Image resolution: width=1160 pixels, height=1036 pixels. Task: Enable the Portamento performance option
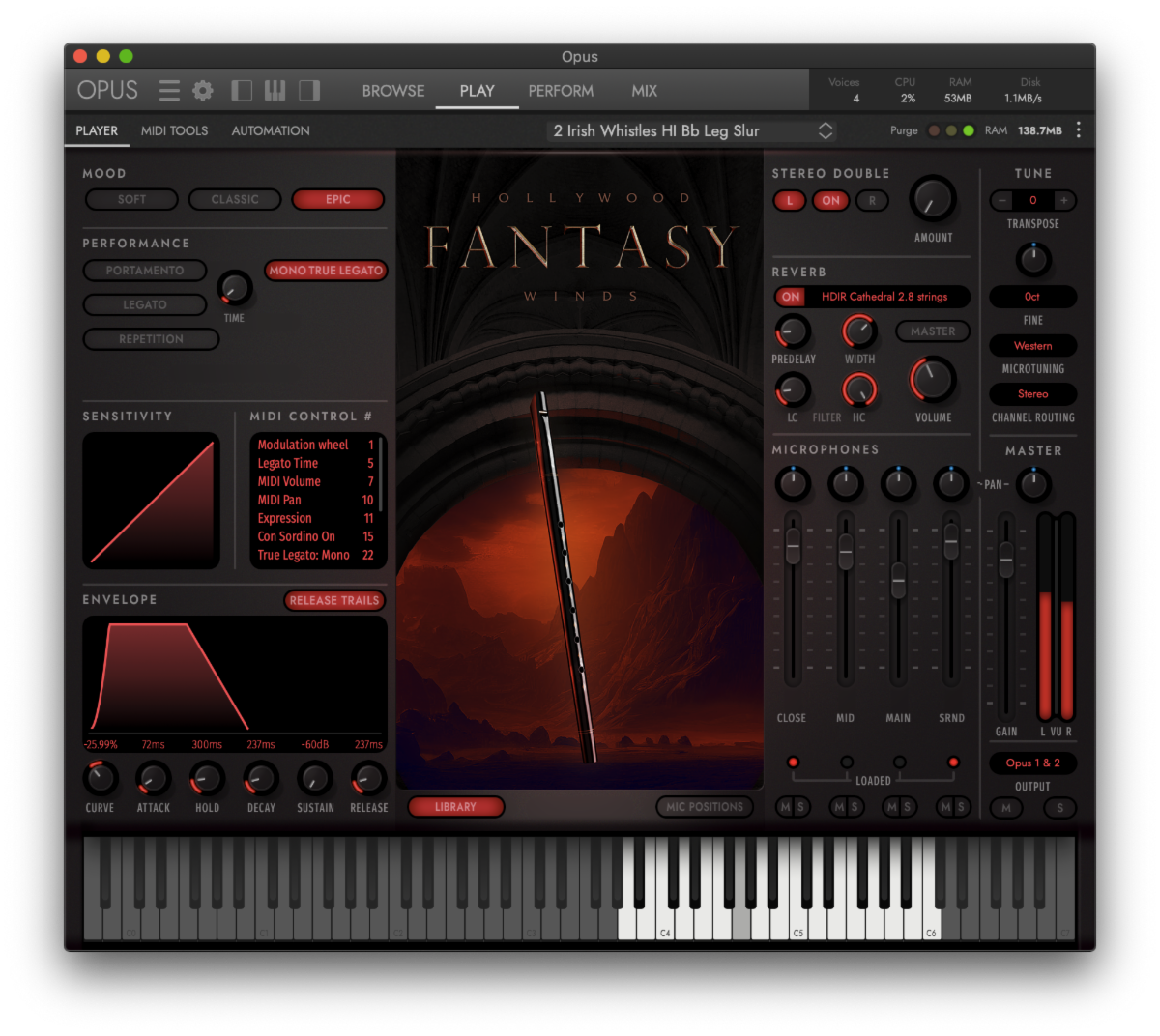145,271
